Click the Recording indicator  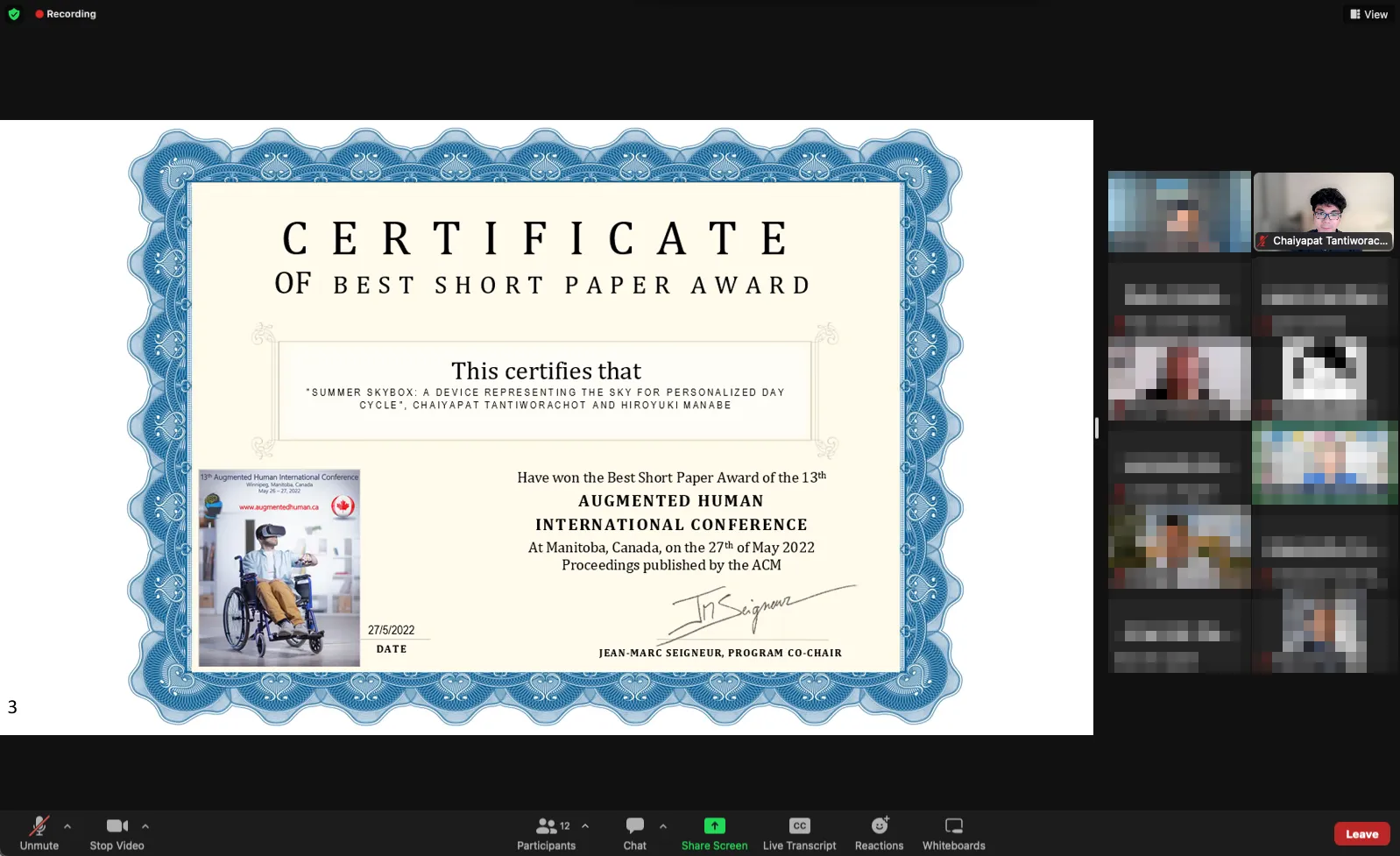click(66, 14)
